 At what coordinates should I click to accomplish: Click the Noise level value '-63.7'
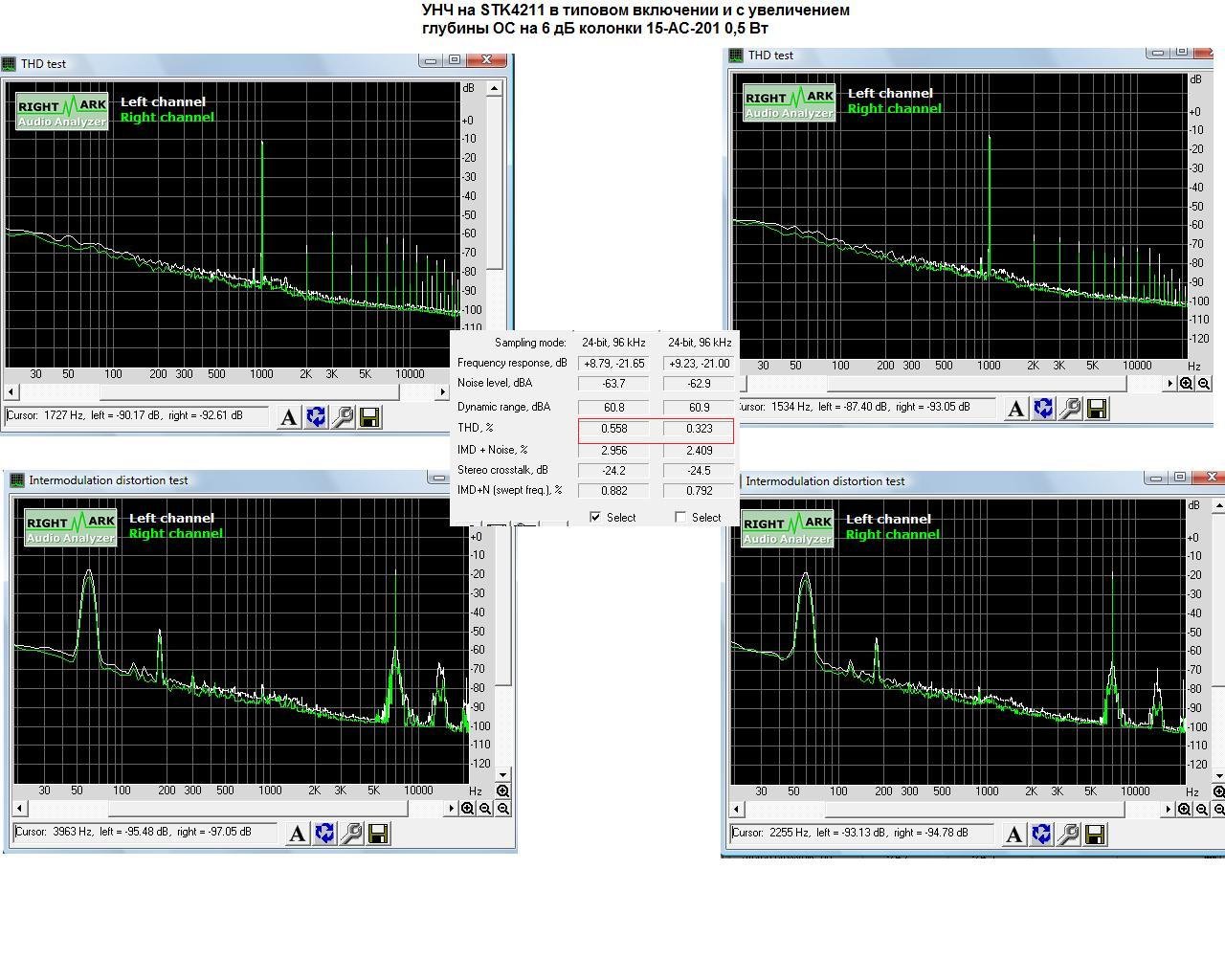pyautogui.click(x=613, y=384)
